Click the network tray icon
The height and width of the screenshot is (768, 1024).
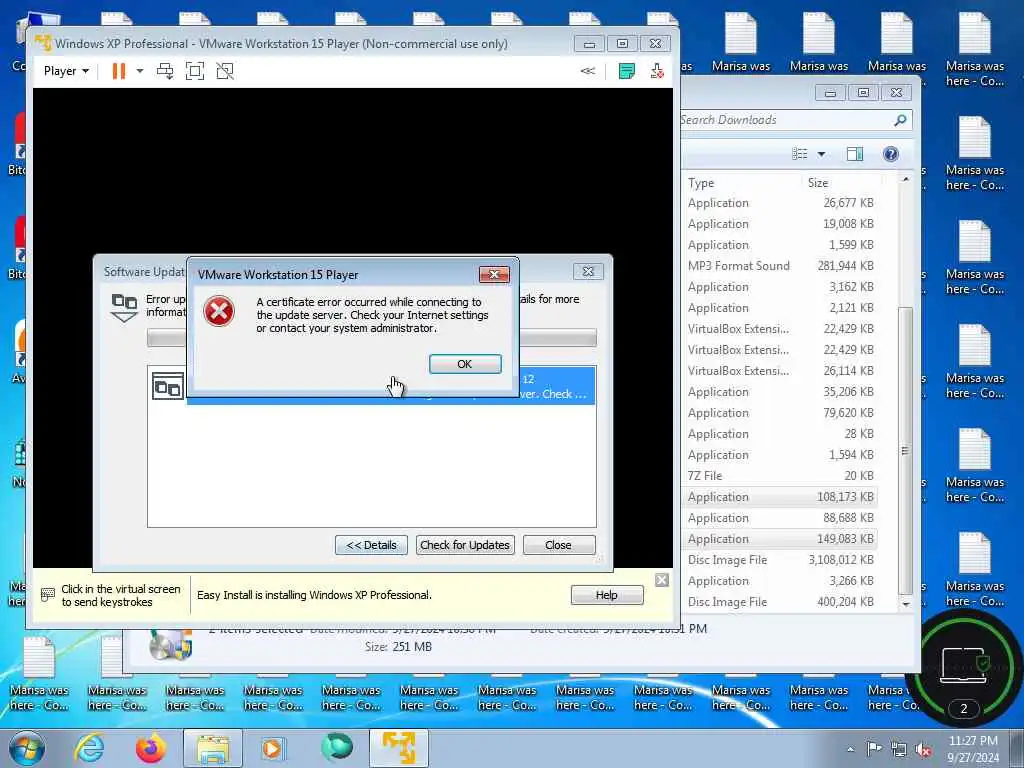(899, 749)
